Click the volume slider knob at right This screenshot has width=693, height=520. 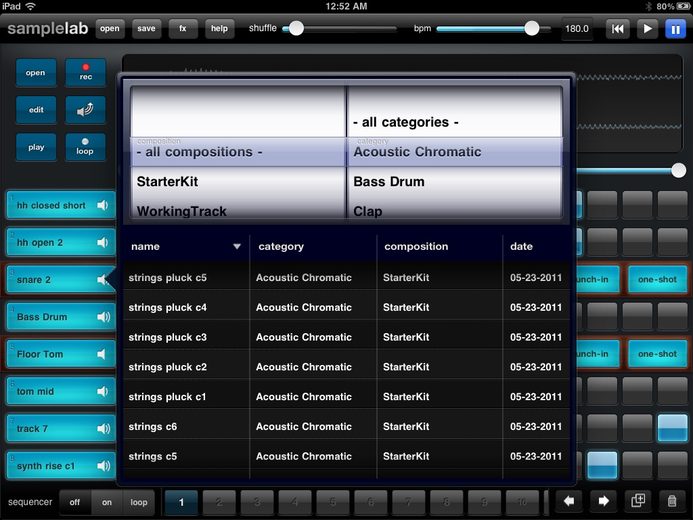point(678,171)
